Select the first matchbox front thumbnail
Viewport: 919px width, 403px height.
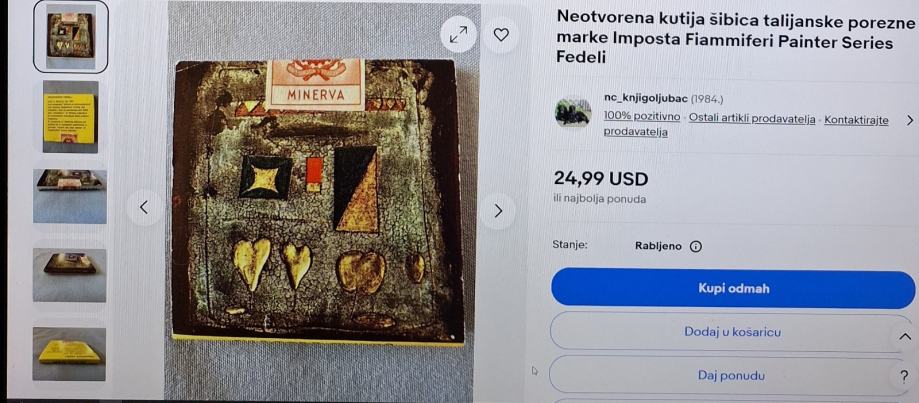point(71,36)
